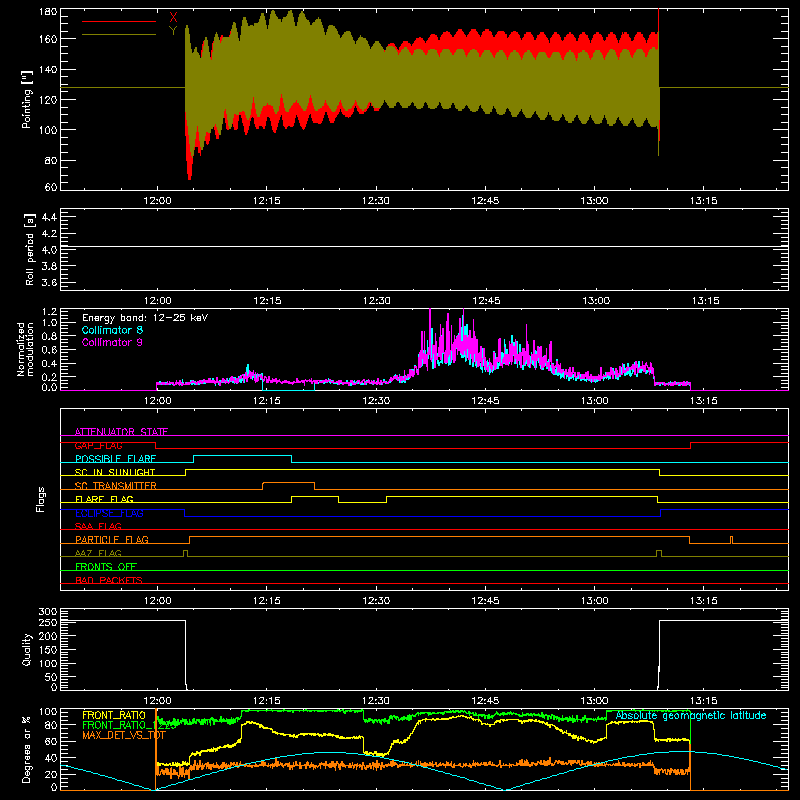Select the 'Energy band: 12-25 keV' label

[x=145, y=318]
